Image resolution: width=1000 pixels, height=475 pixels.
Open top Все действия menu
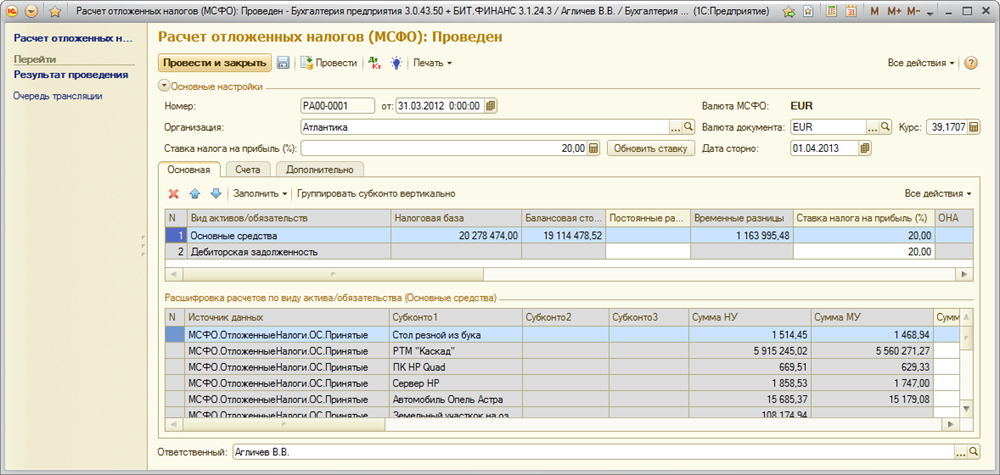pos(920,63)
